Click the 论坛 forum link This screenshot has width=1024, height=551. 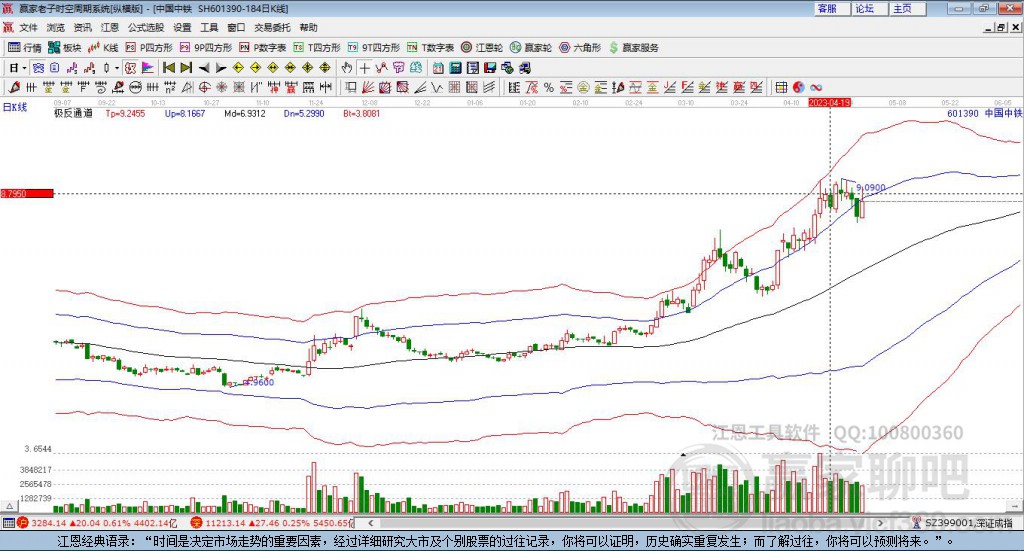coord(864,8)
